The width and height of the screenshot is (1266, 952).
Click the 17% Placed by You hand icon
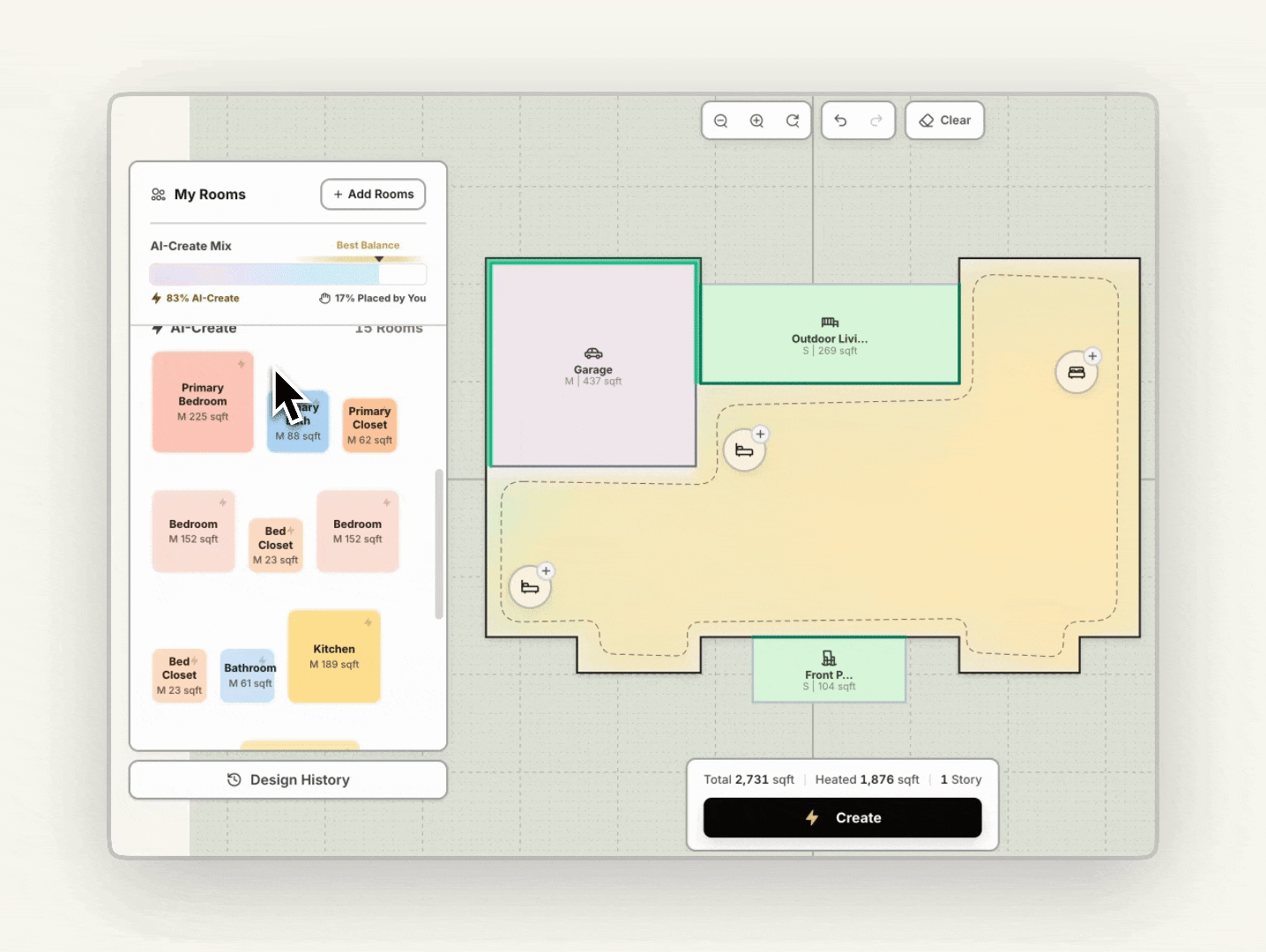[x=324, y=298]
